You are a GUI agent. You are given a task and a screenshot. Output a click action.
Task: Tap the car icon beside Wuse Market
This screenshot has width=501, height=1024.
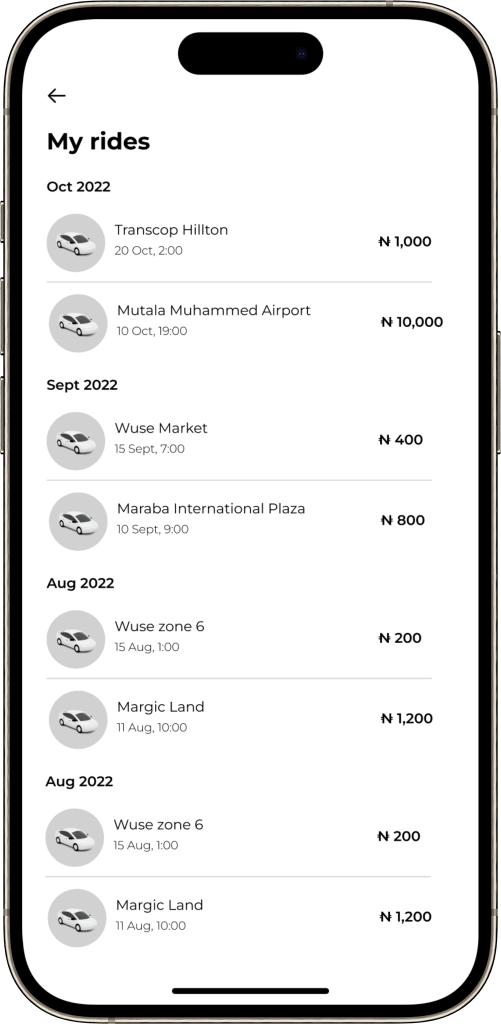click(76, 441)
